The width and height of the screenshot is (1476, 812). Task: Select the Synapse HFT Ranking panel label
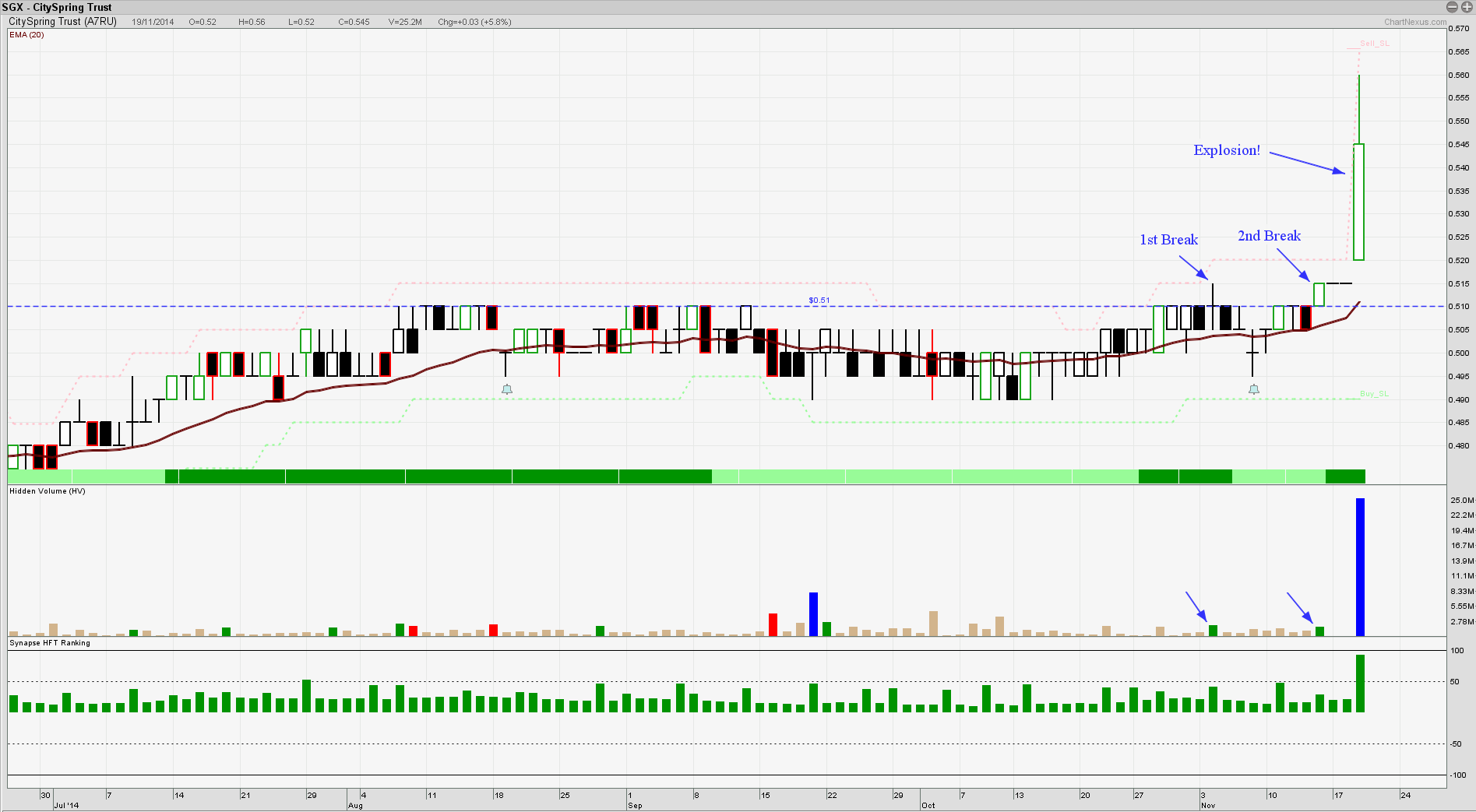[x=50, y=643]
